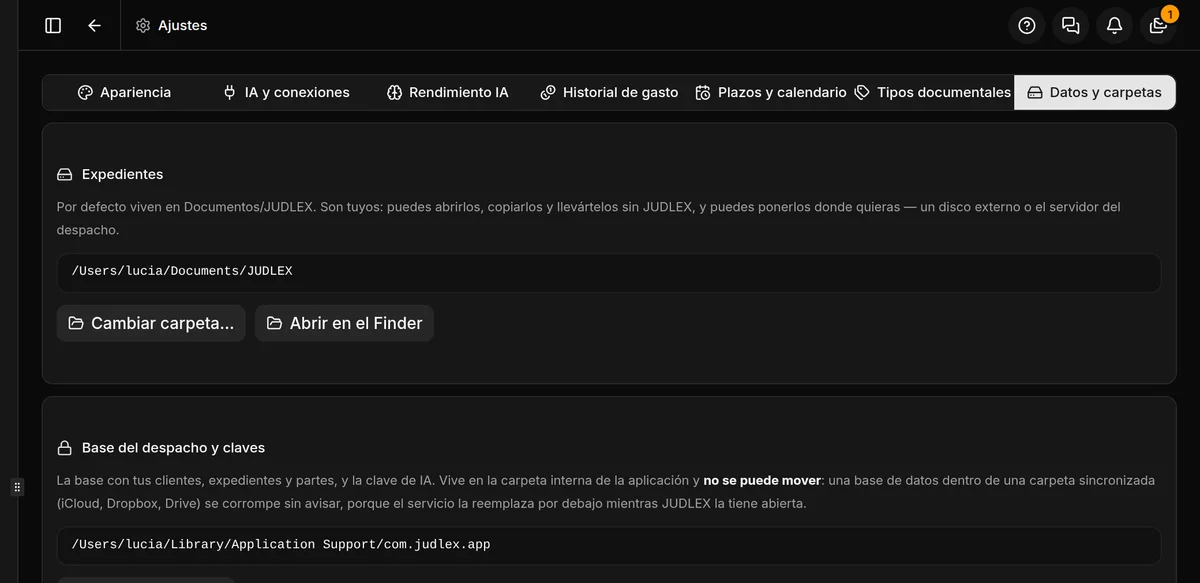Click the drive icon beside Datos y carpetas
Screen dimensions: 1200x583
(1035, 92)
